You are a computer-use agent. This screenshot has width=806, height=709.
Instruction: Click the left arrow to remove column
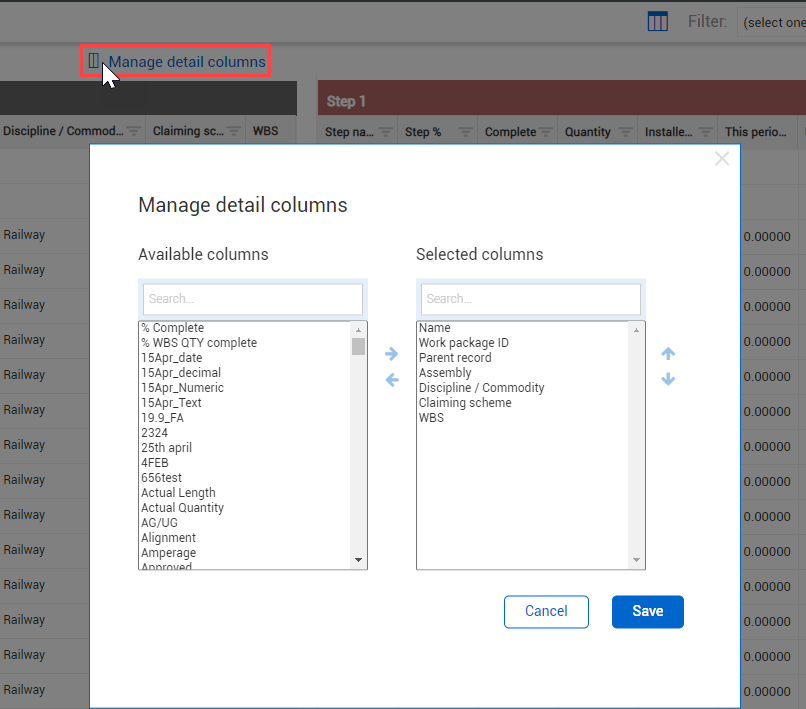[392, 380]
